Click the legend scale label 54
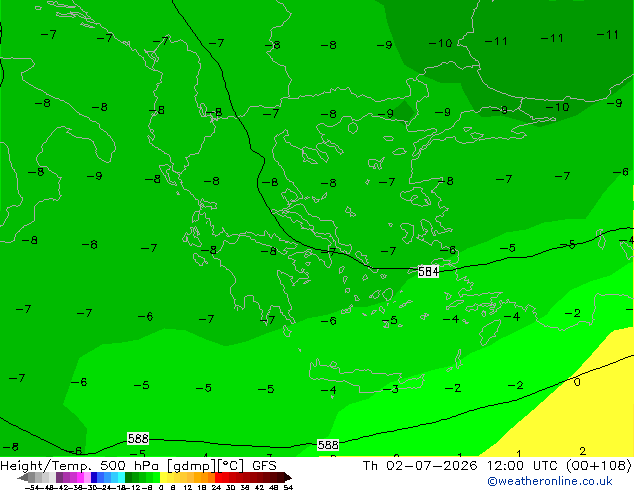 288,487
